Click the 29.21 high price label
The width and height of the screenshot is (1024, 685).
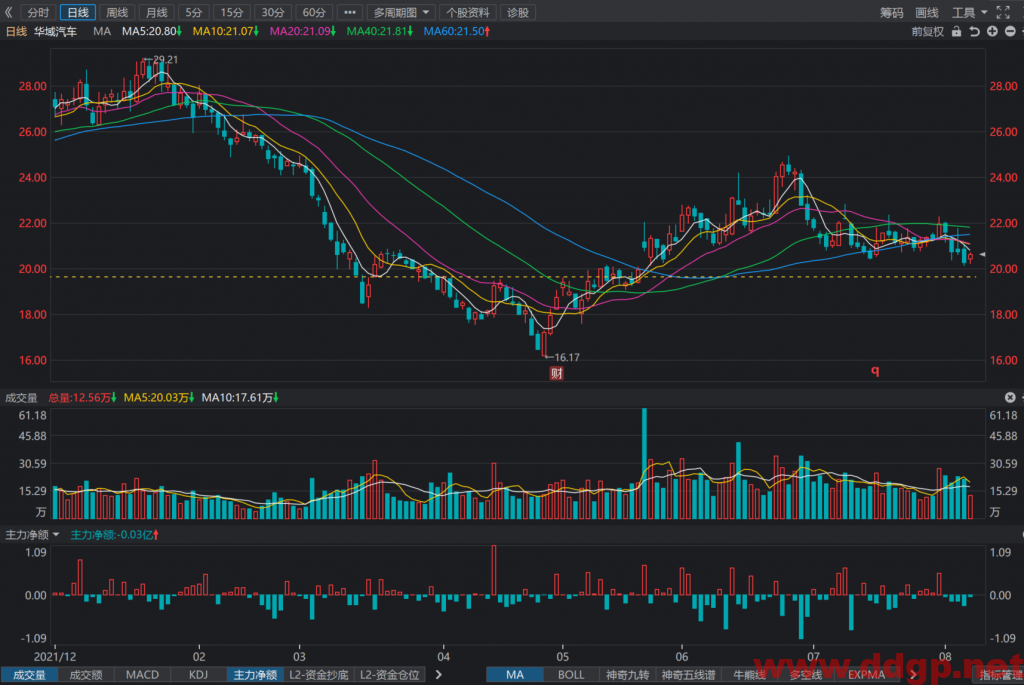[165, 59]
